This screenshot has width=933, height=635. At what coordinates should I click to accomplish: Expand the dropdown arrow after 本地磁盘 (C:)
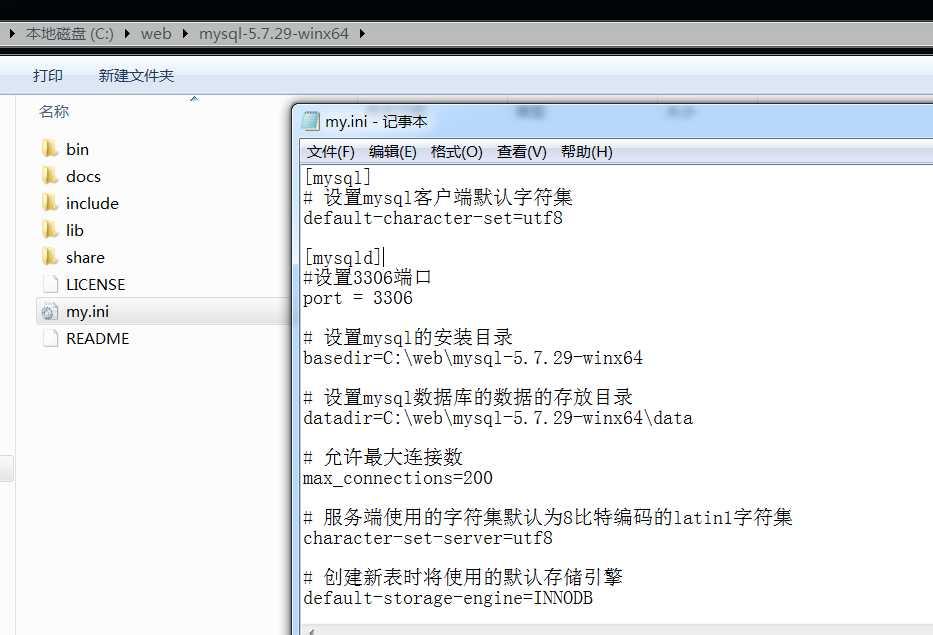coord(127,33)
